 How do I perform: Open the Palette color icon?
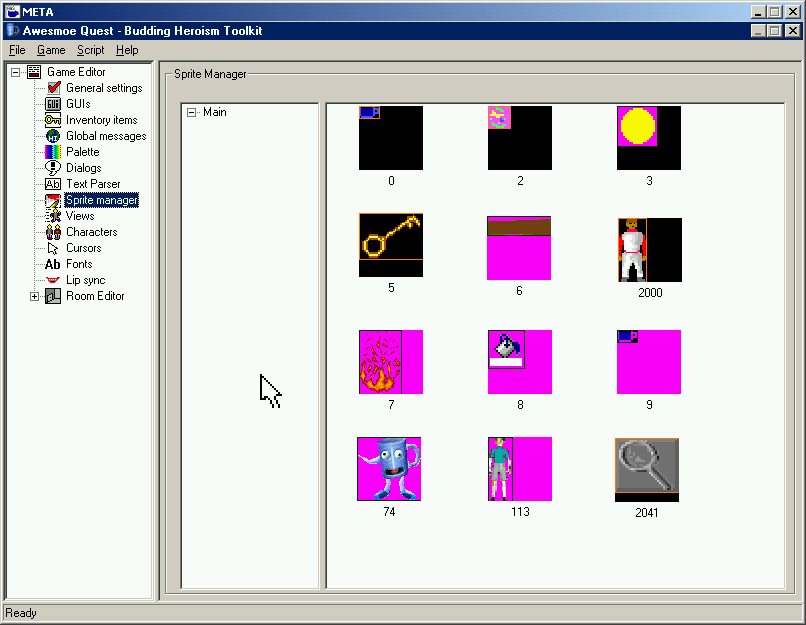tap(54, 152)
